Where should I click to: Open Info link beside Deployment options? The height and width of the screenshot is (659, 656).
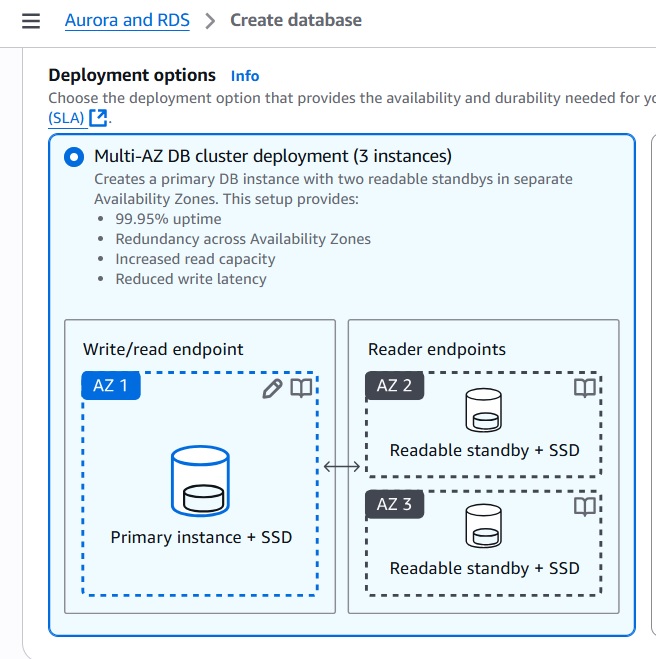[245, 76]
